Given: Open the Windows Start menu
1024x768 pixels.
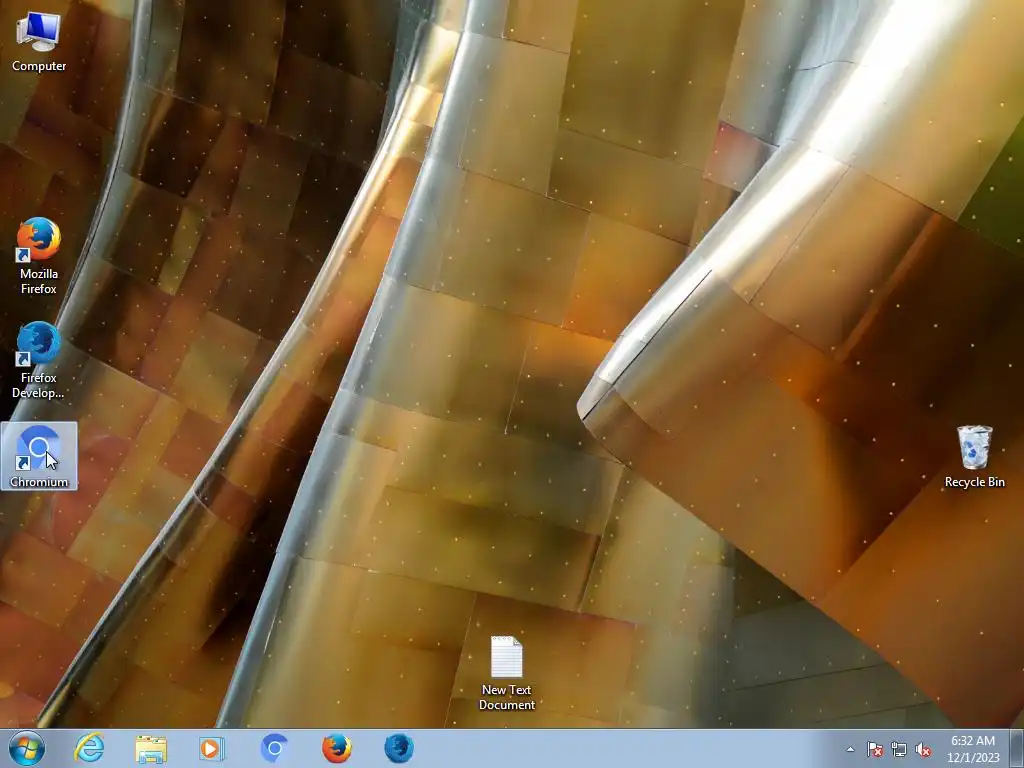Looking at the screenshot, I should [x=26, y=748].
